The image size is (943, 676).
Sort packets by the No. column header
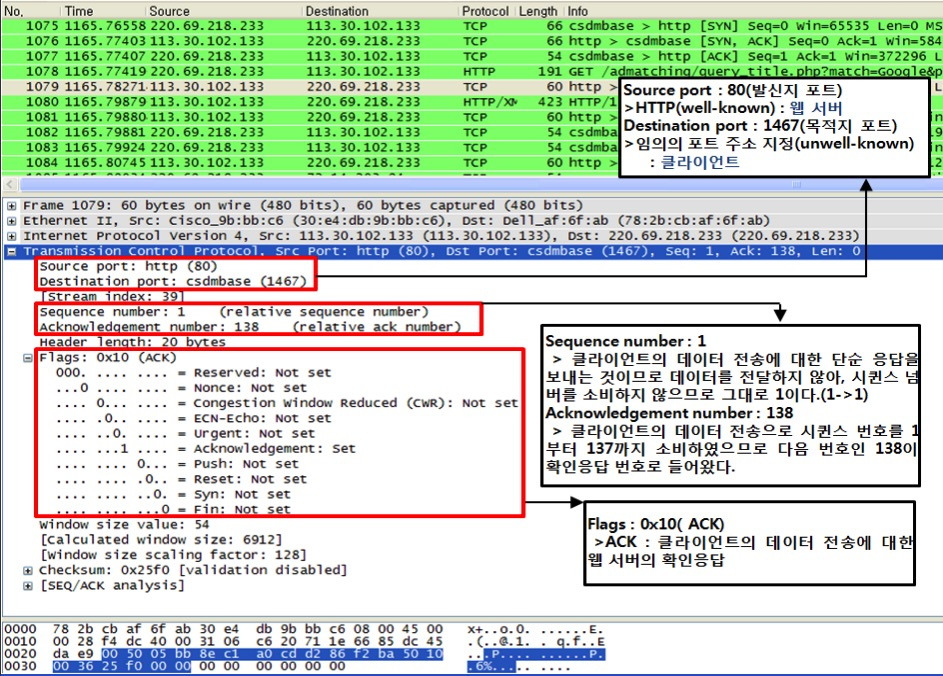(31, 11)
